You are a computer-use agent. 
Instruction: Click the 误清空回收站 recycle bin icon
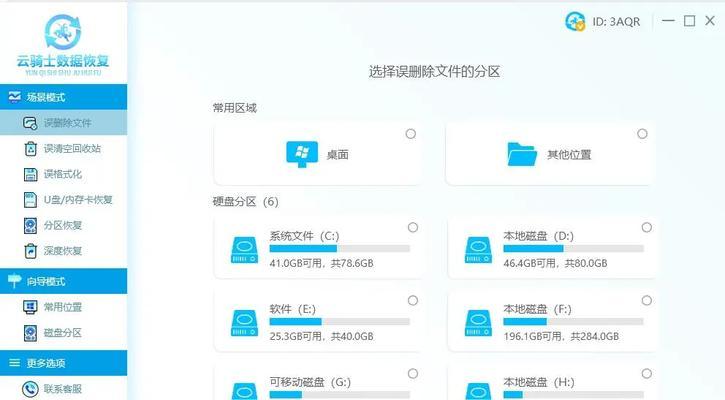(x=30, y=148)
